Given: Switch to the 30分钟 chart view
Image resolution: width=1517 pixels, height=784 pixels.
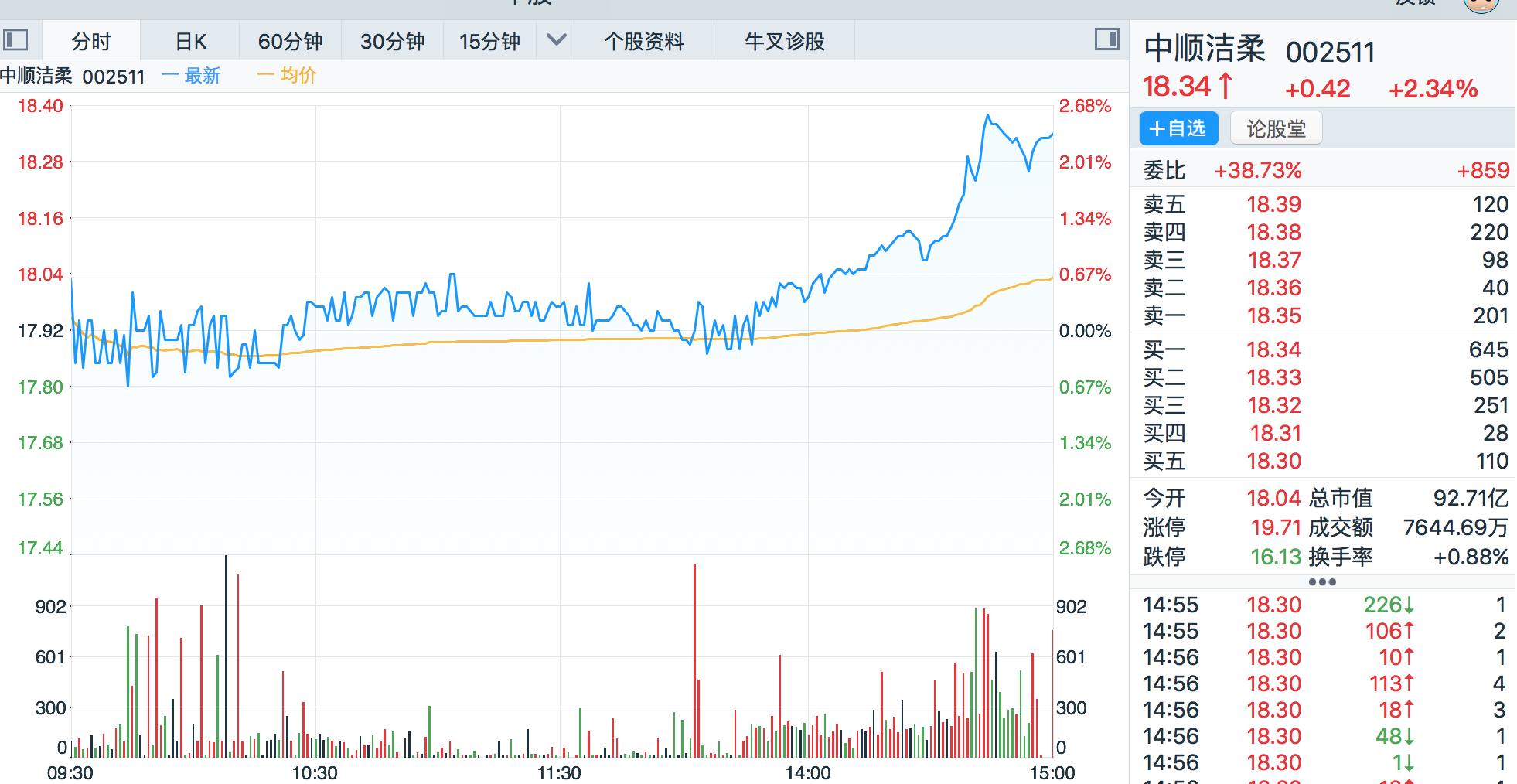Looking at the screenshot, I should tap(390, 42).
